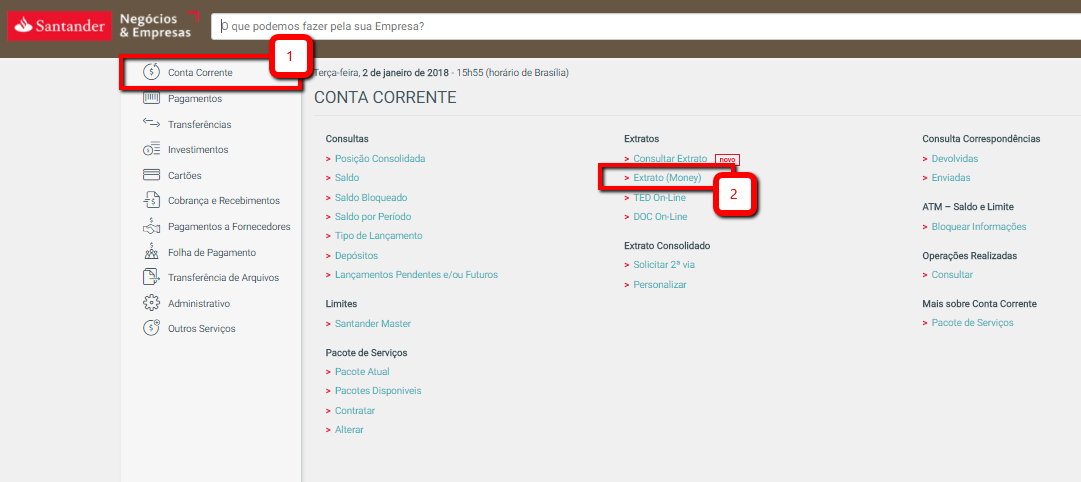Open Transferência de Arquivos menu
The image size is (1081, 482).
pyautogui.click(x=223, y=278)
